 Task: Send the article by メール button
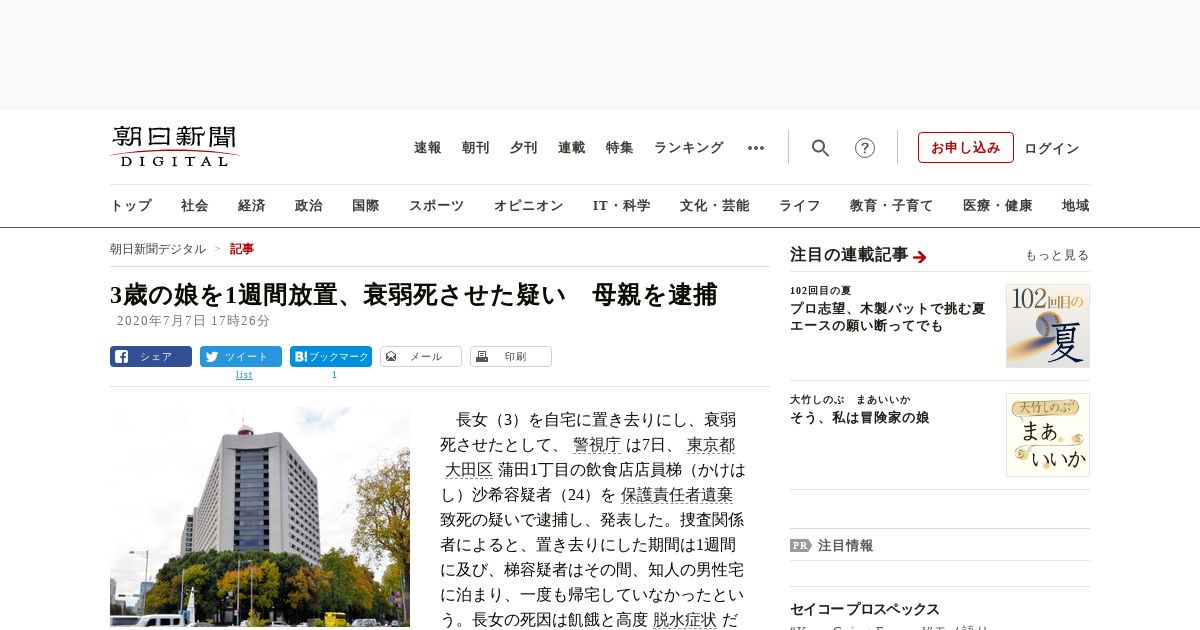click(x=421, y=357)
